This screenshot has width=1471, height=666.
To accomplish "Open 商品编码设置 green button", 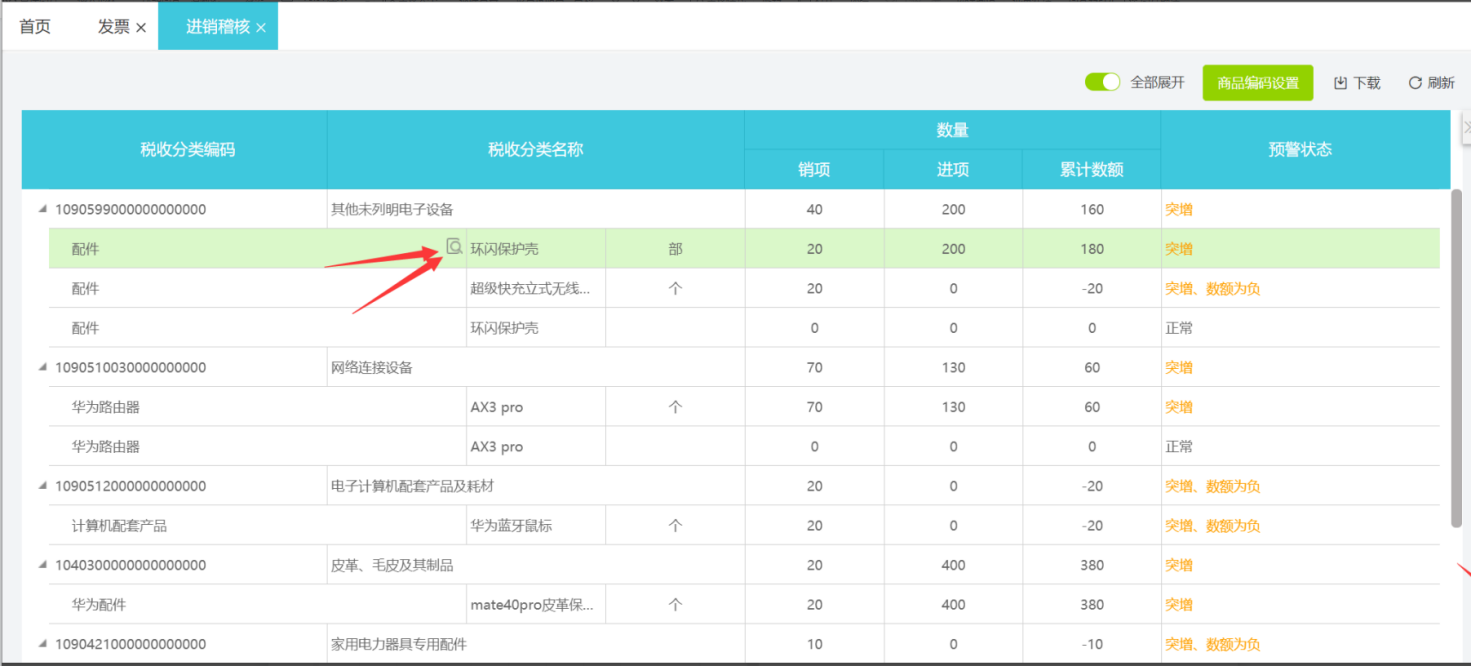I will point(1257,83).
